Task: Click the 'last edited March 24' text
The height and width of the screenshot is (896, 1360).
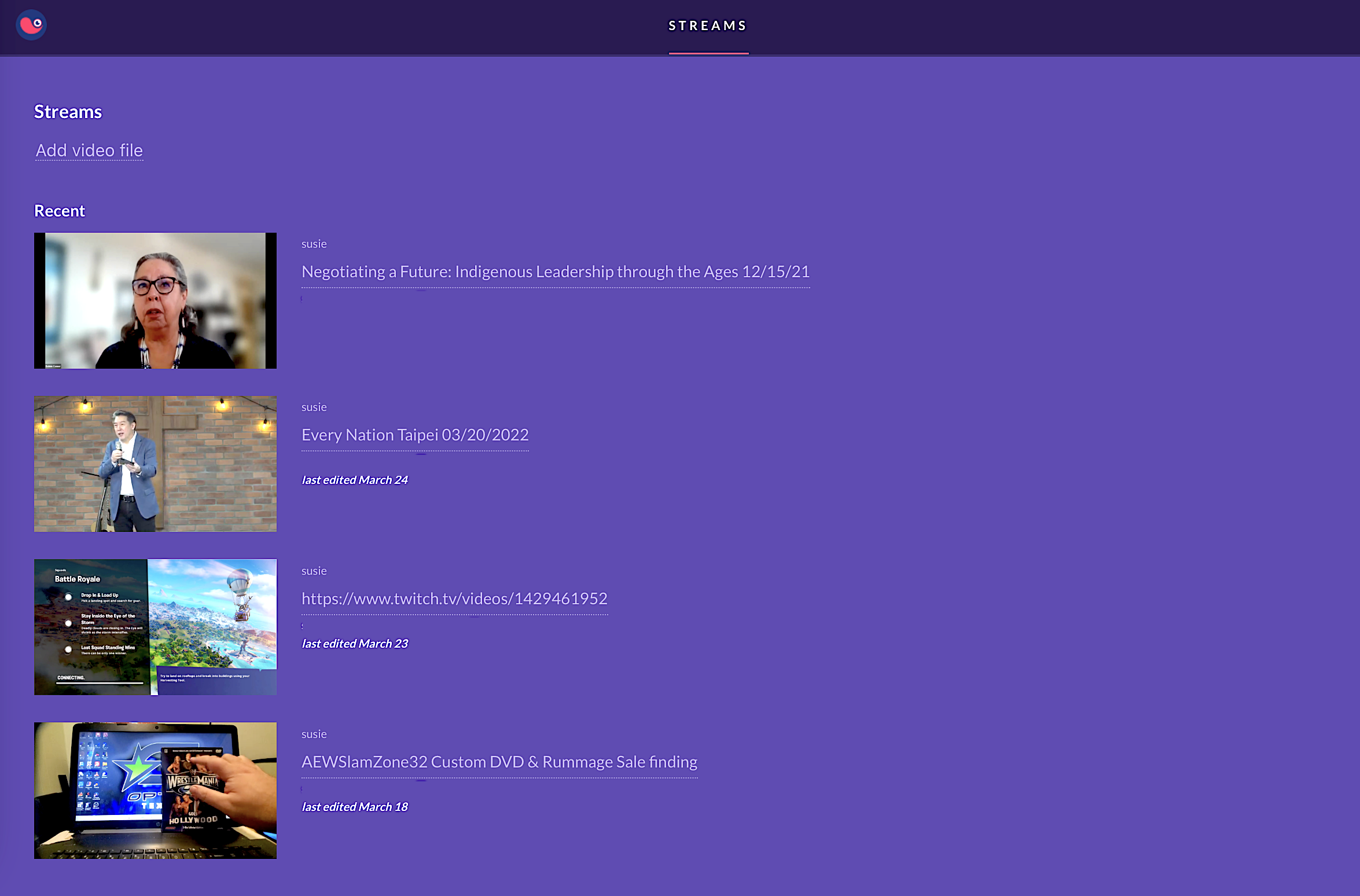Action: (355, 480)
